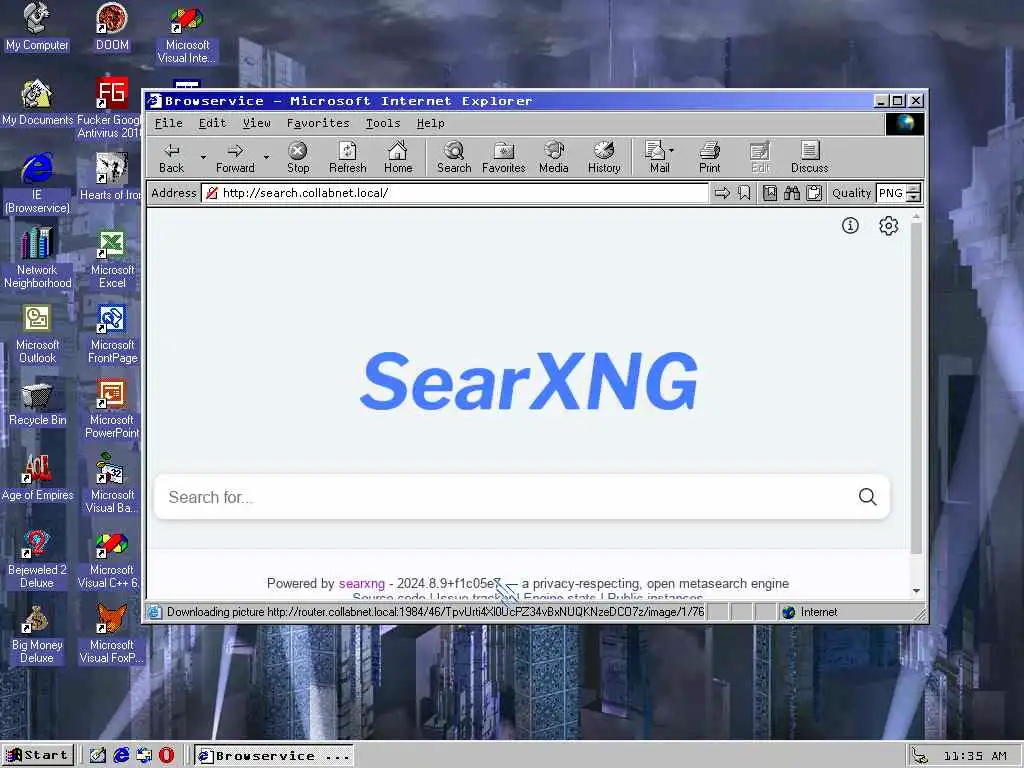Viewport: 1024px width, 768px height.
Task: Click the magnifier search submit icon
Action: pyautogui.click(x=867, y=497)
